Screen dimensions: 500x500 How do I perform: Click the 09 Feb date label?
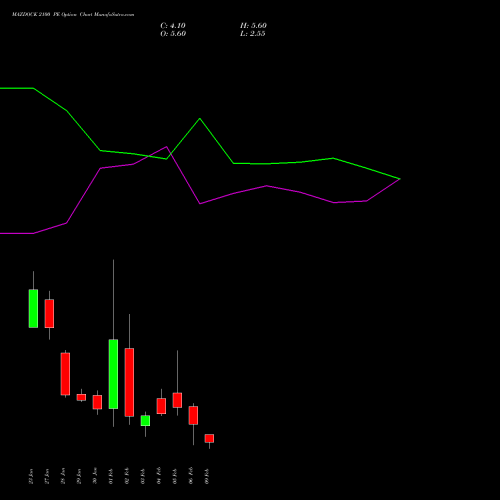pyautogui.click(x=207, y=476)
